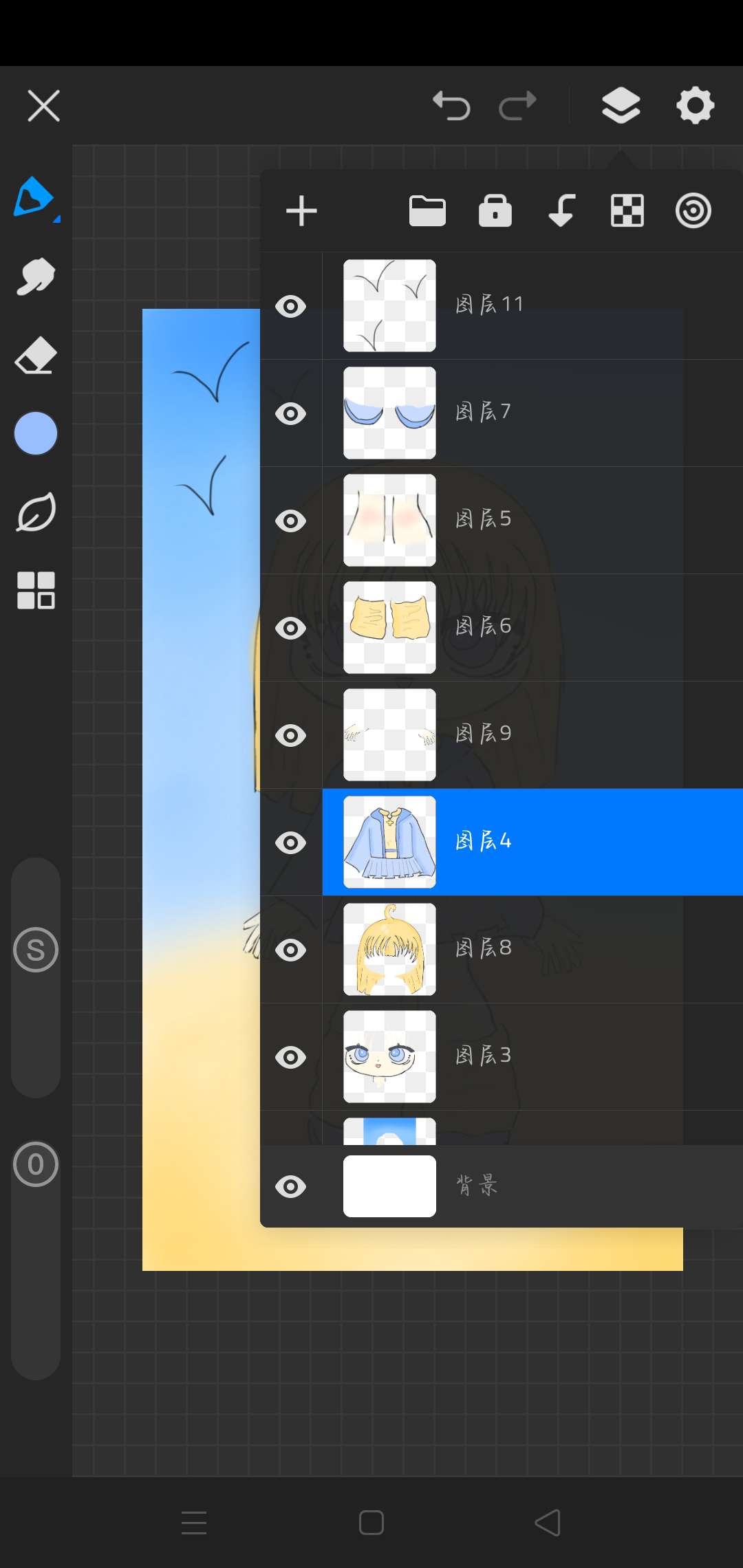This screenshot has height=1568, width=743.
Task: Toggle alpha lock checkerboard icon
Action: click(x=627, y=210)
